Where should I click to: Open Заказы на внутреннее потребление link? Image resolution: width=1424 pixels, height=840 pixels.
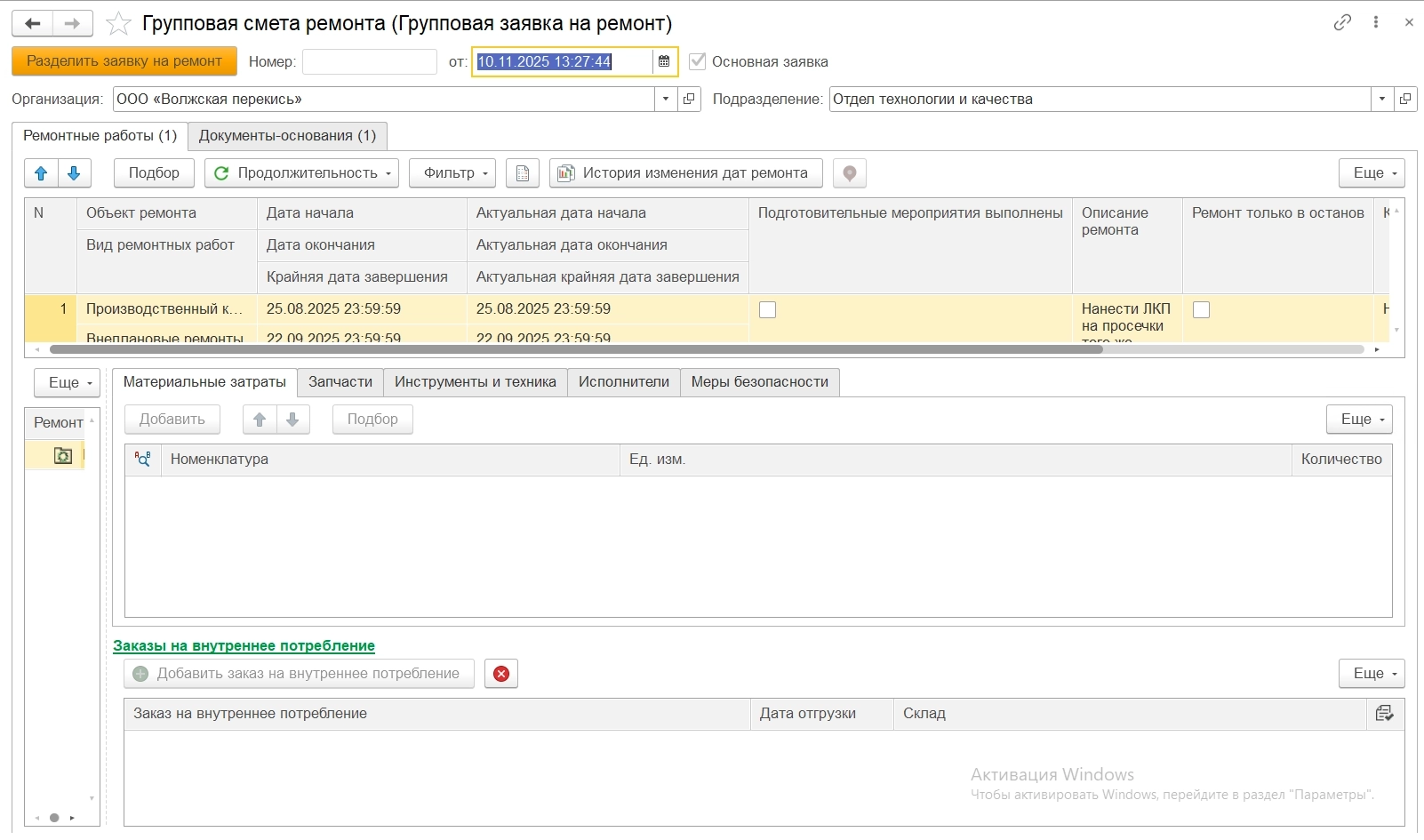point(244,646)
